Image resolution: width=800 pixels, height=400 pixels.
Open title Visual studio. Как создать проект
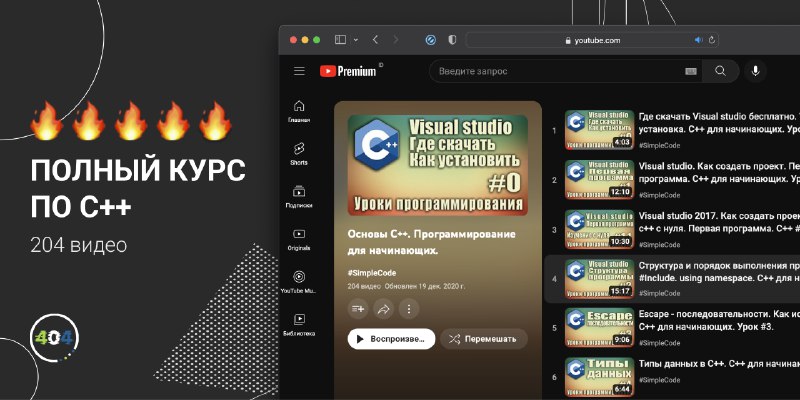(x=719, y=173)
